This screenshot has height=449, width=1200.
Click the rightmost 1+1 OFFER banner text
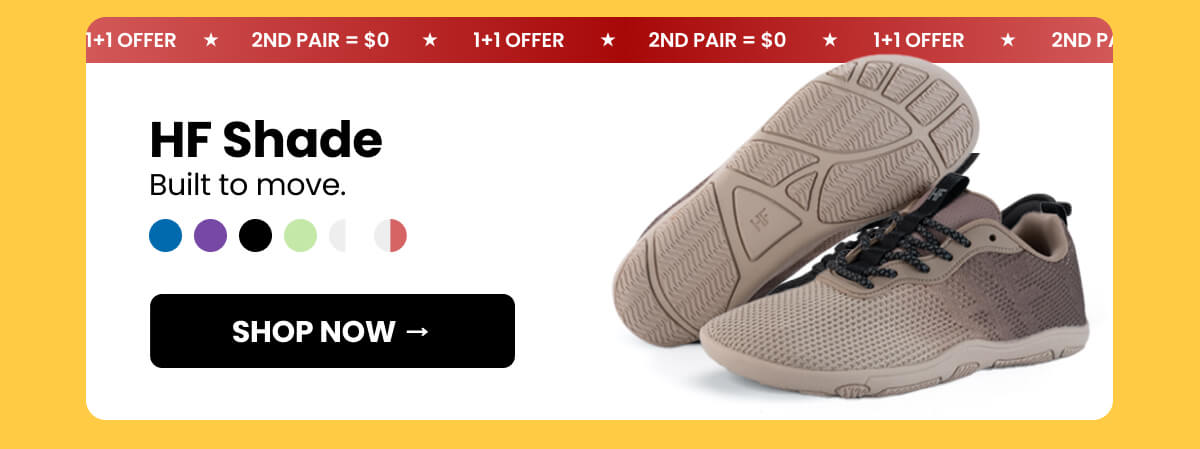(x=918, y=41)
